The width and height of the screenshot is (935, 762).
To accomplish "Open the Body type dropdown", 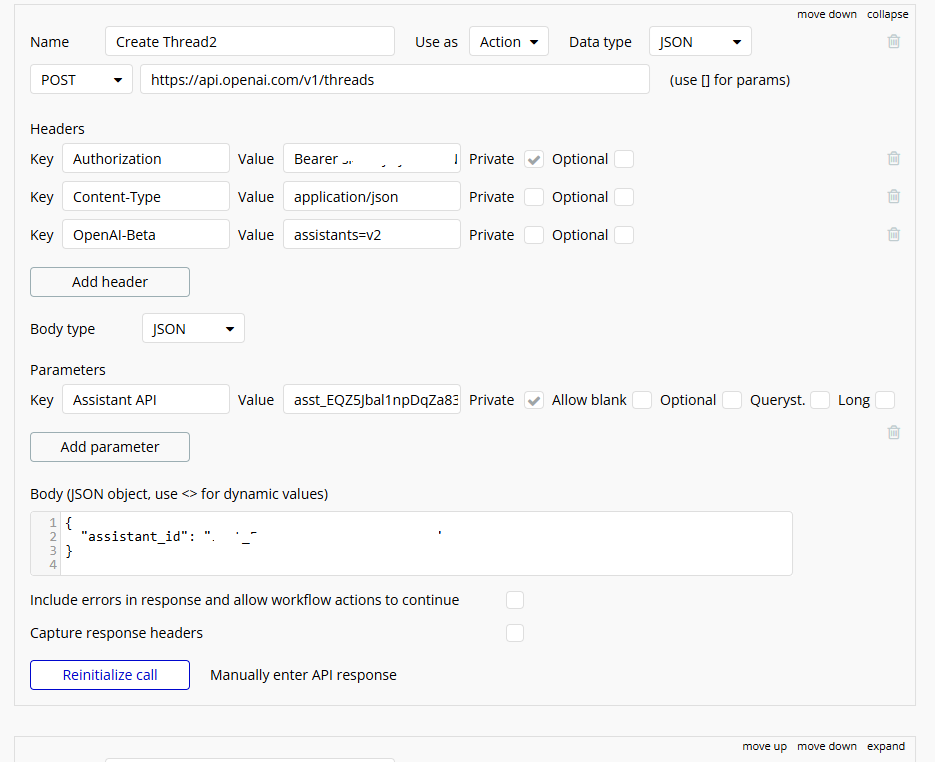I will coord(193,329).
